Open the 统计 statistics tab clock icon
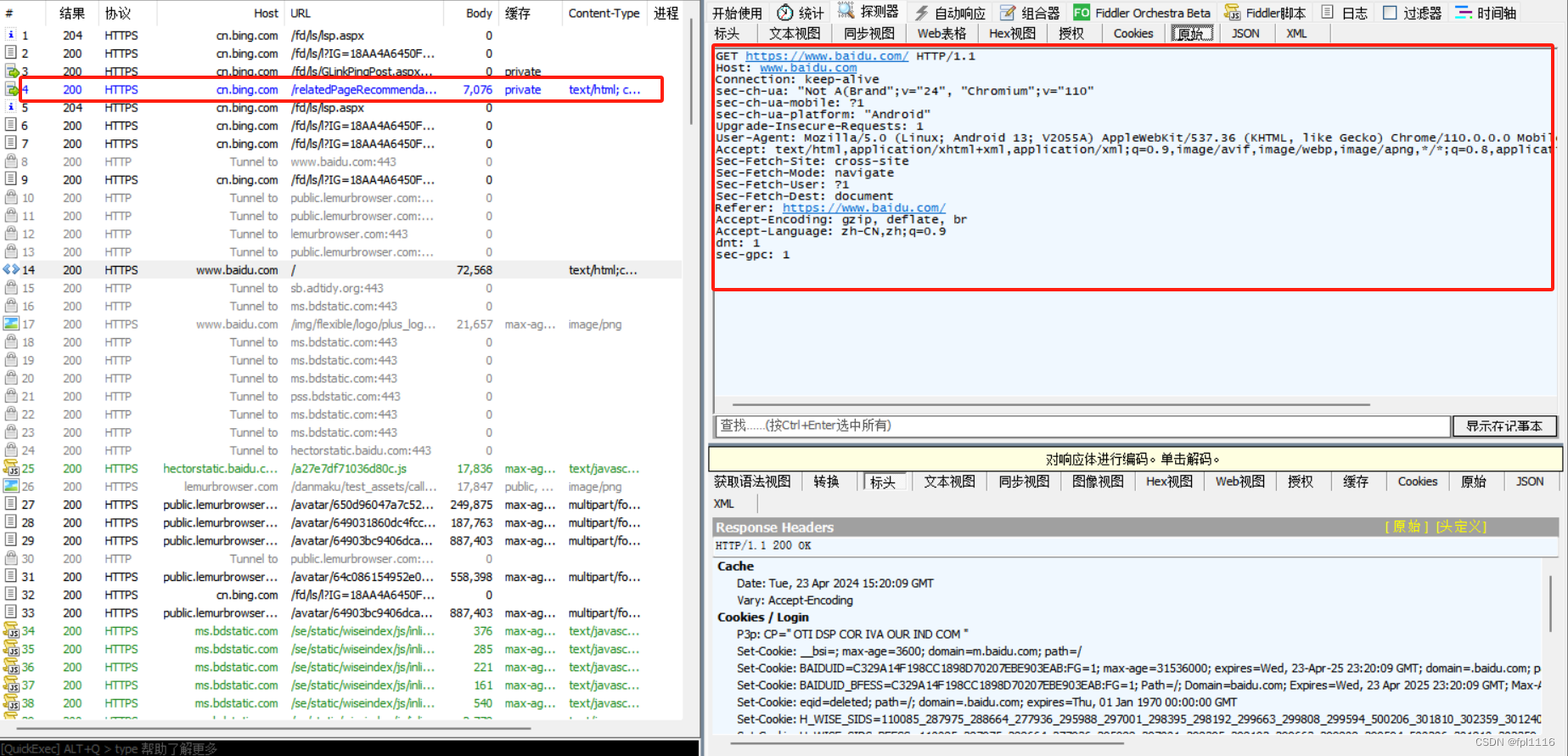Viewport: 1568px width, 756px height. coord(785,13)
